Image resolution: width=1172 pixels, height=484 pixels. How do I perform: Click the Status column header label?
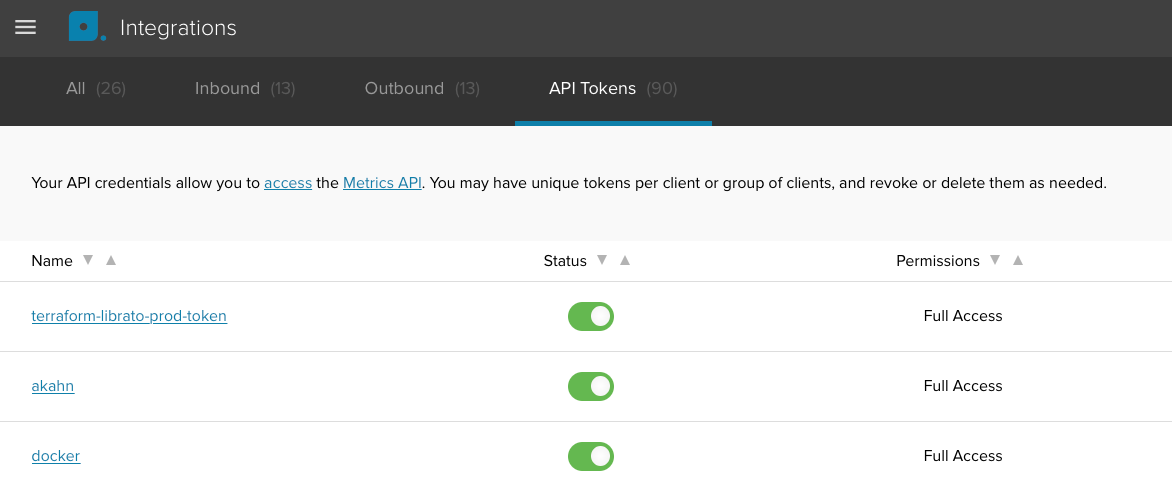pyautogui.click(x=565, y=261)
